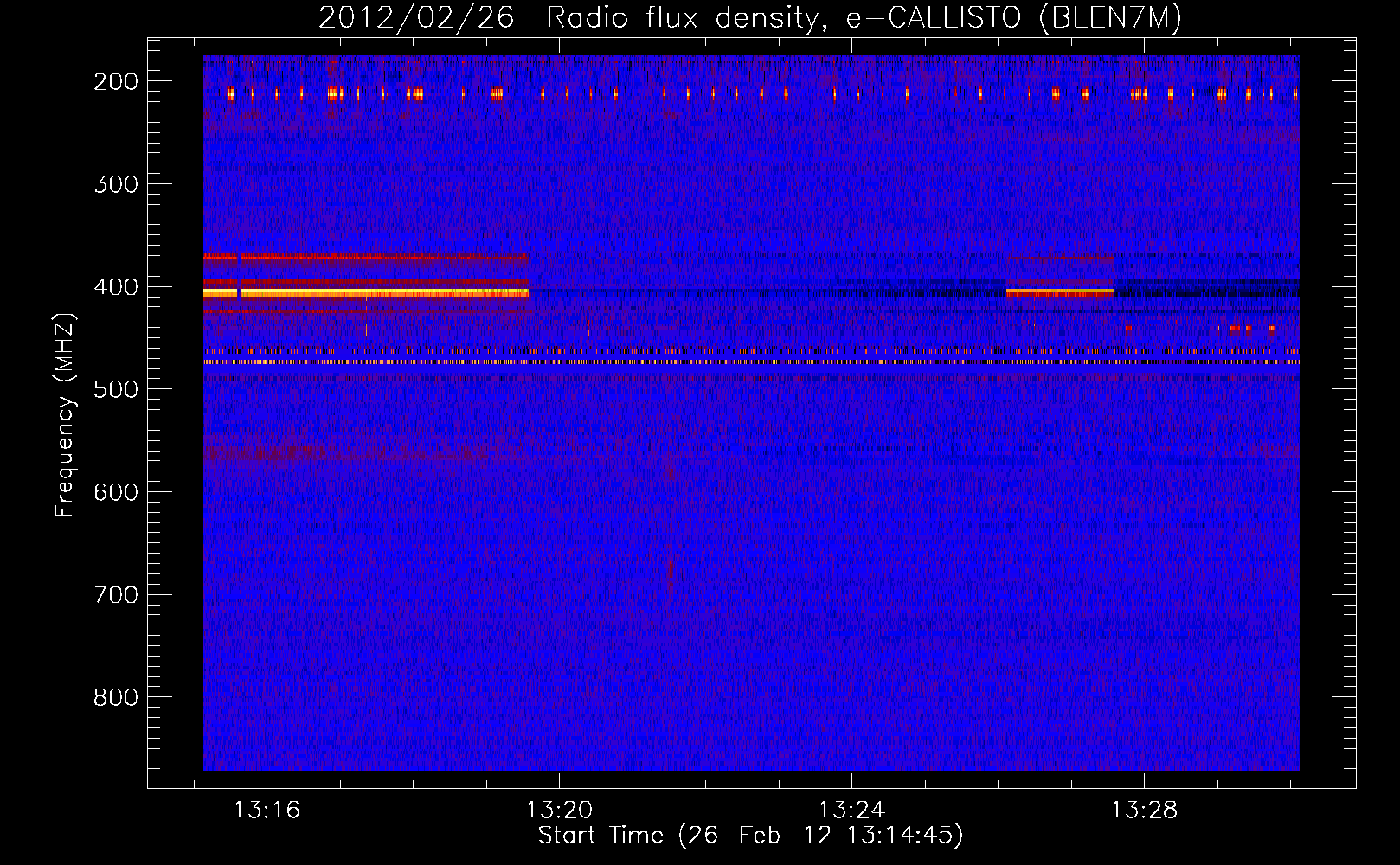Select the 'Start Time (26-Feb-12 13:14:45)' label
Screen dimensions: 1400x865
[x=750, y=836]
